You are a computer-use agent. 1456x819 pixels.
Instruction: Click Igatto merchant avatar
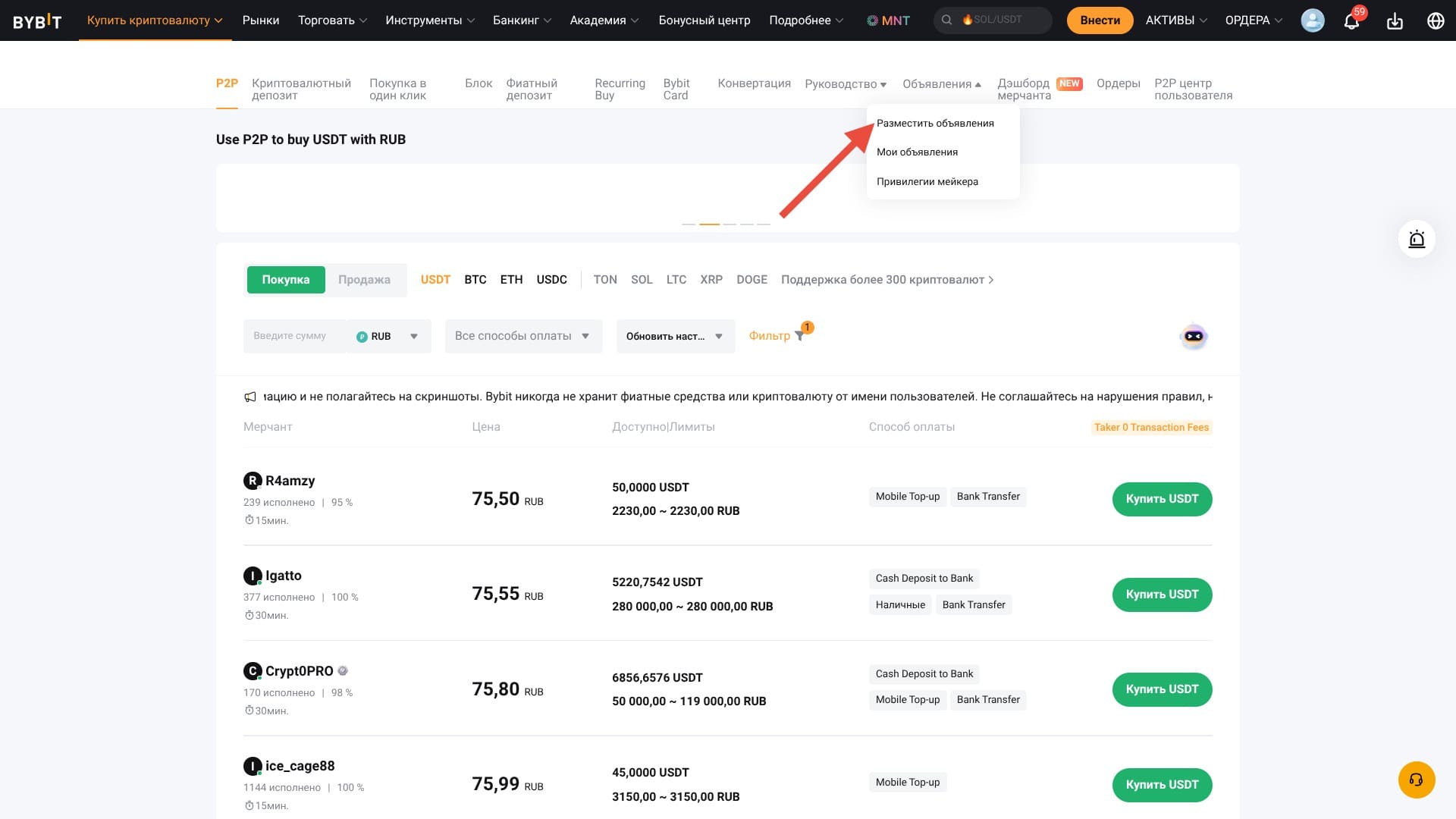(252, 576)
